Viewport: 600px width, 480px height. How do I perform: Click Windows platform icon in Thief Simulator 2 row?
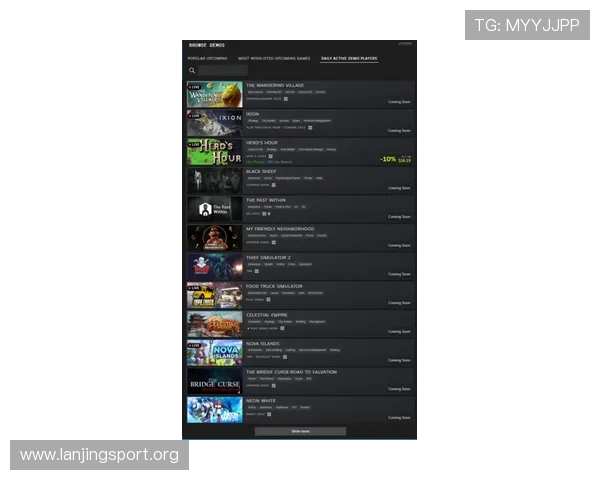point(257,271)
